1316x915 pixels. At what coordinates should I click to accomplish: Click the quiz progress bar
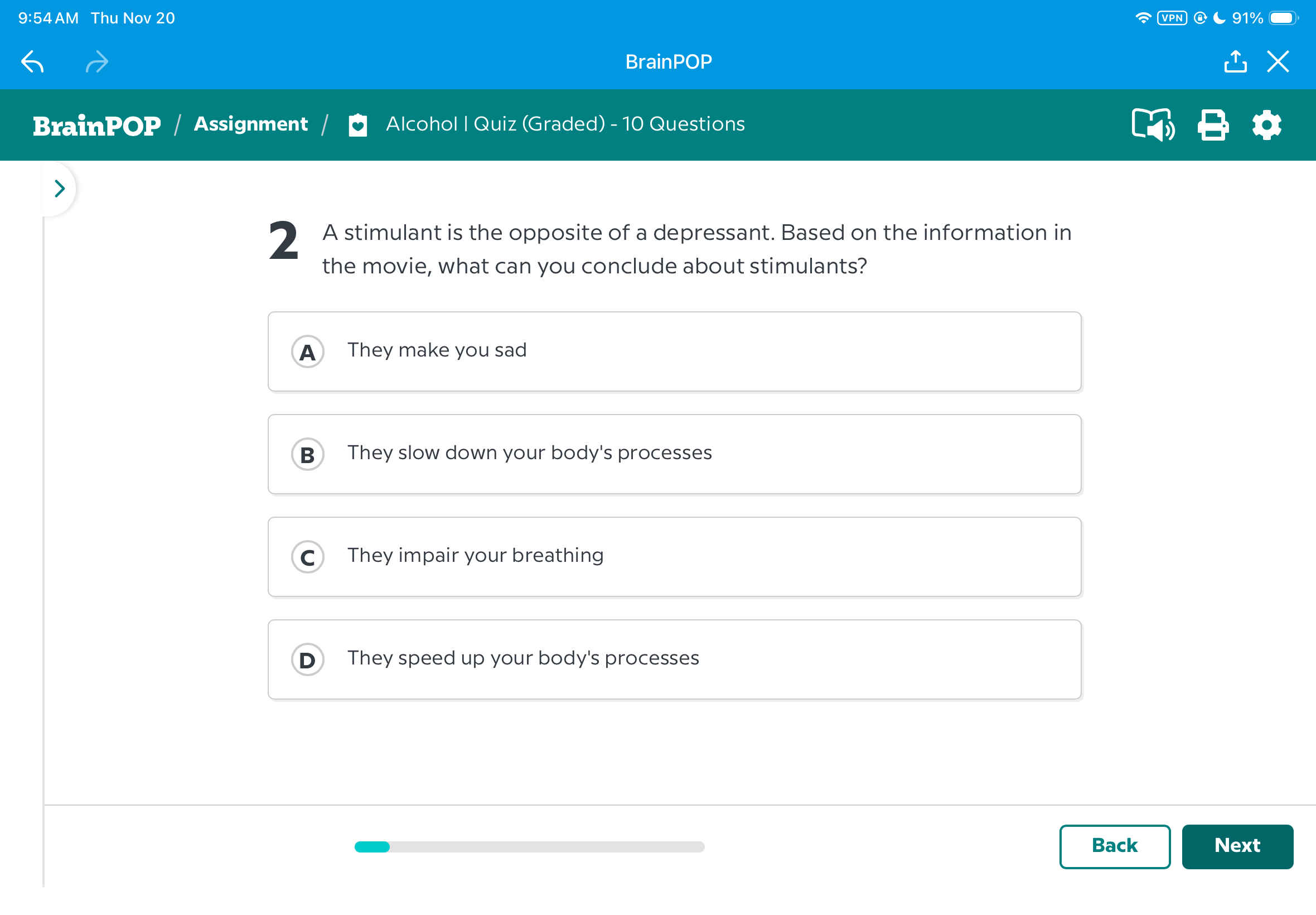tap(529, 847)
